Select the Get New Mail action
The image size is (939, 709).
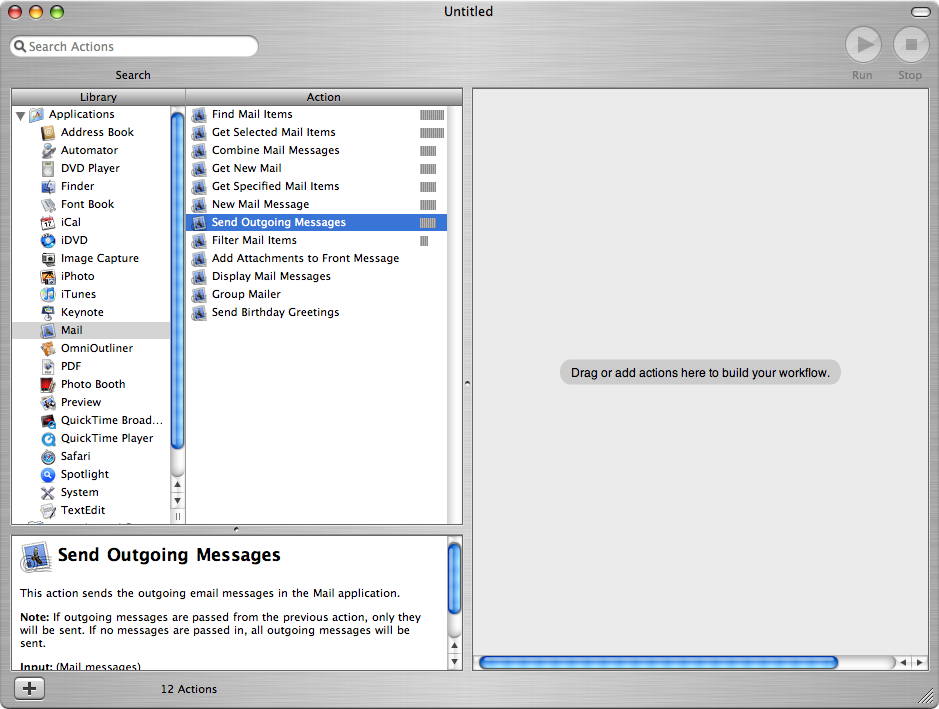(317, 168)
